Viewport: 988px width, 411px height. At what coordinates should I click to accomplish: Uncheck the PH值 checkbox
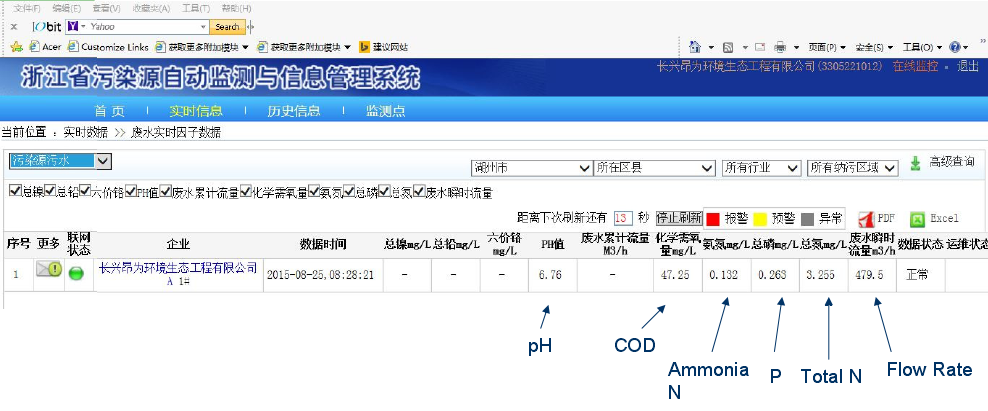131,192
